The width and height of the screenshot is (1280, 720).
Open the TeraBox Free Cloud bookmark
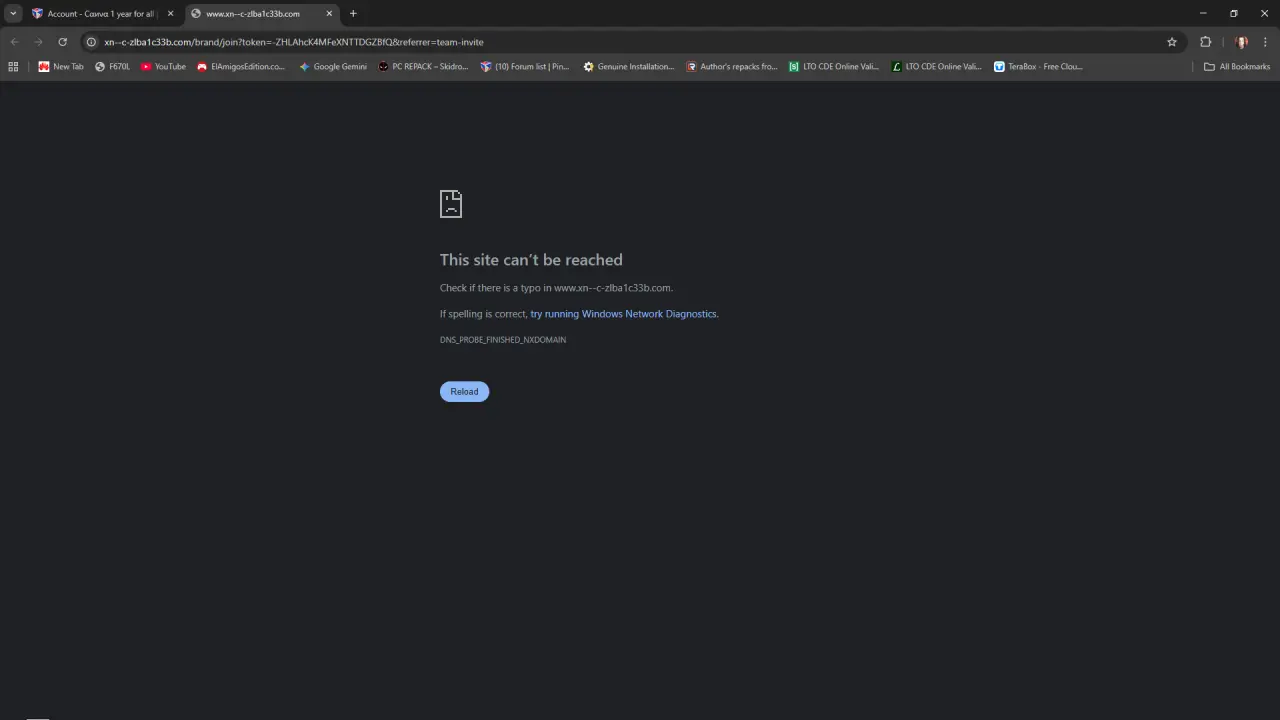1038,67
